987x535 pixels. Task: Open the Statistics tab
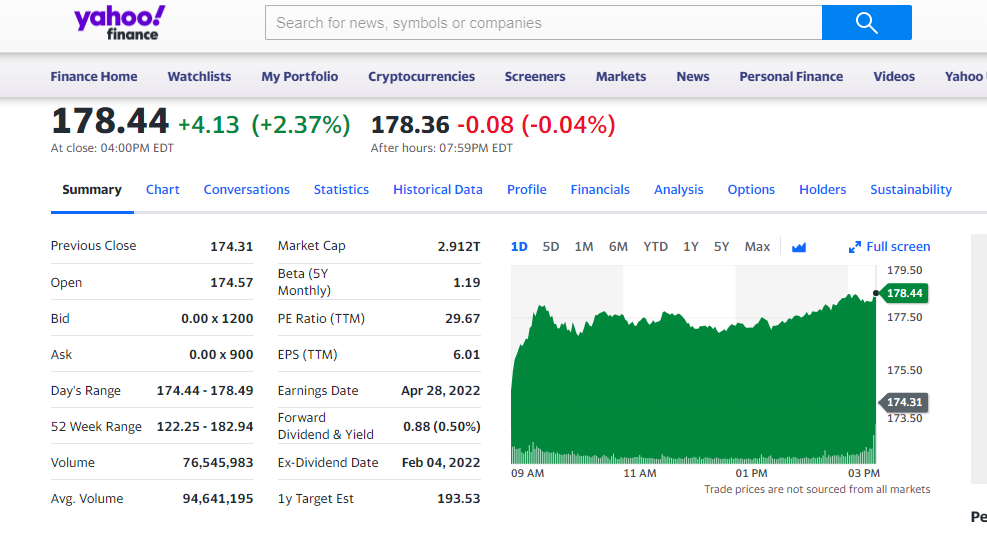[341, 190]
